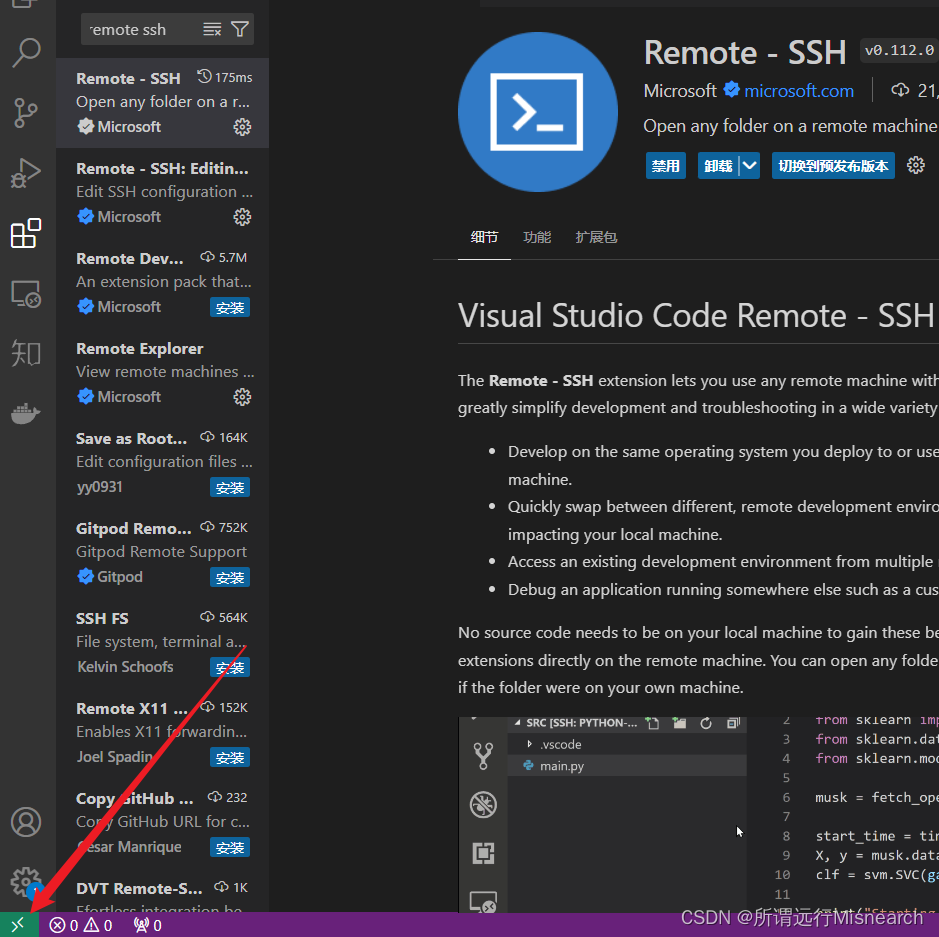Install the Remote Development extension pack
The image size is (939, 937).
click(x=230, y=308)
